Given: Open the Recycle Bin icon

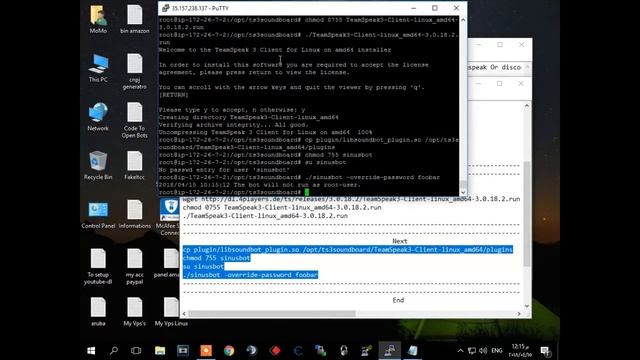Looking at the screenshot, I should [x=98, y=166].
